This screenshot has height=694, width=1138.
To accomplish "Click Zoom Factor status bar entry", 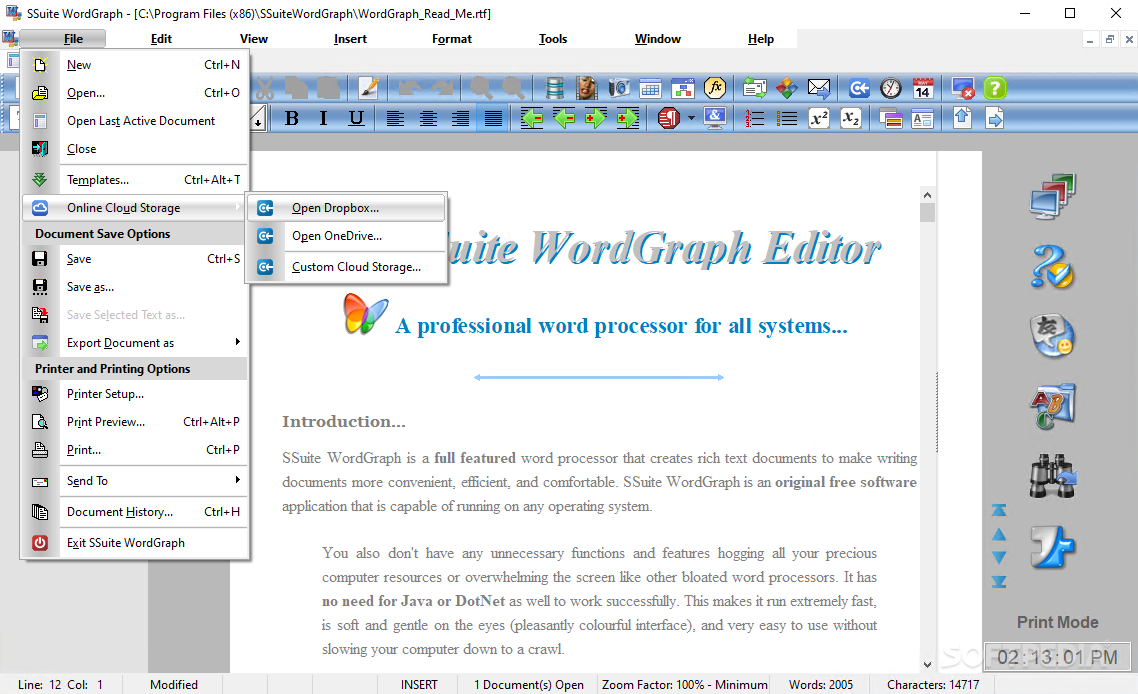I will tap(684, 685).
